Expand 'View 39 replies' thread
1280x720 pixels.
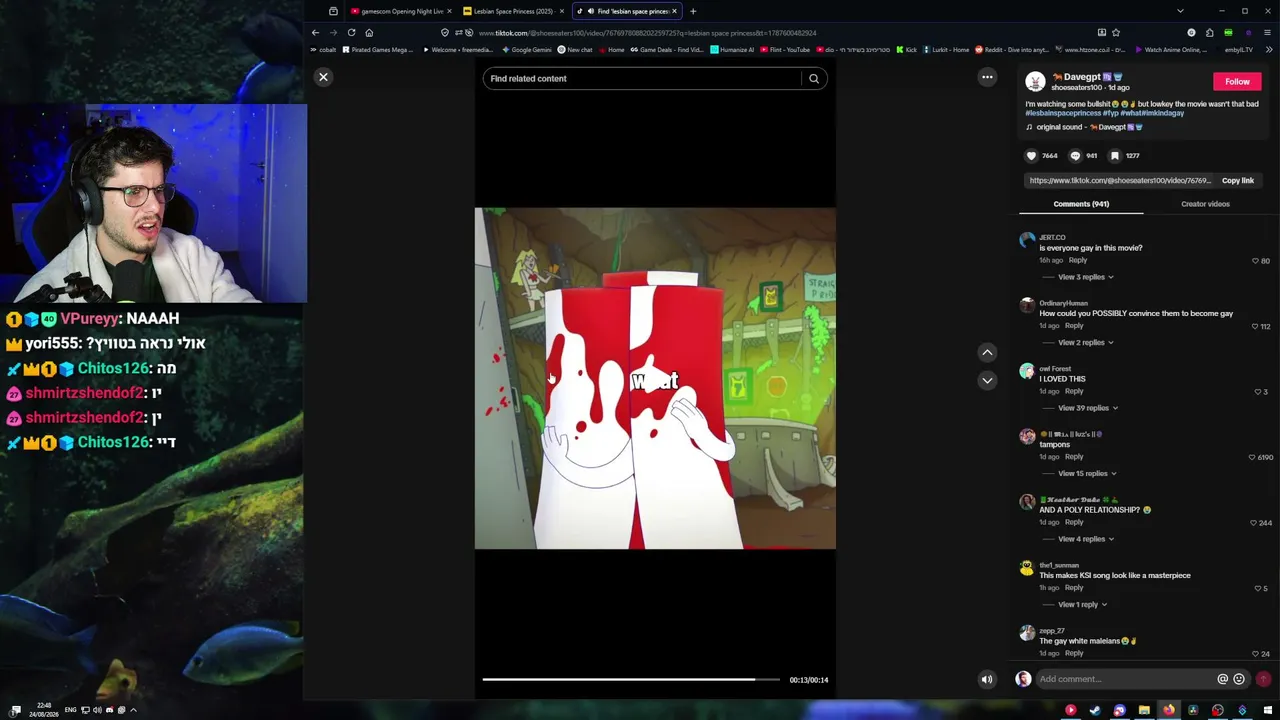[x=1087, y=408]
